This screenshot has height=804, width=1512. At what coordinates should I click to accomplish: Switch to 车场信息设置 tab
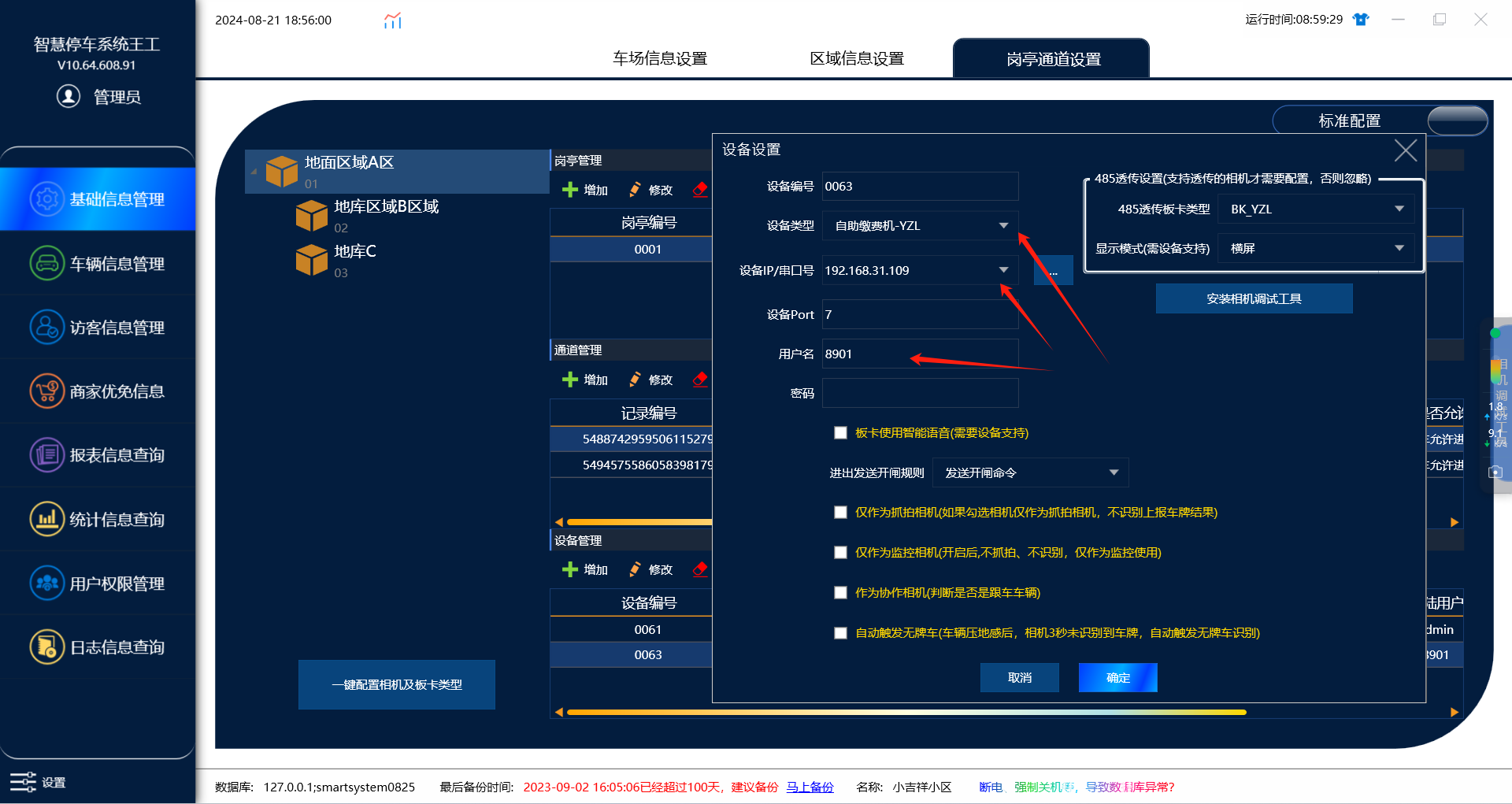pyautogui.click(x=660, y=58)
